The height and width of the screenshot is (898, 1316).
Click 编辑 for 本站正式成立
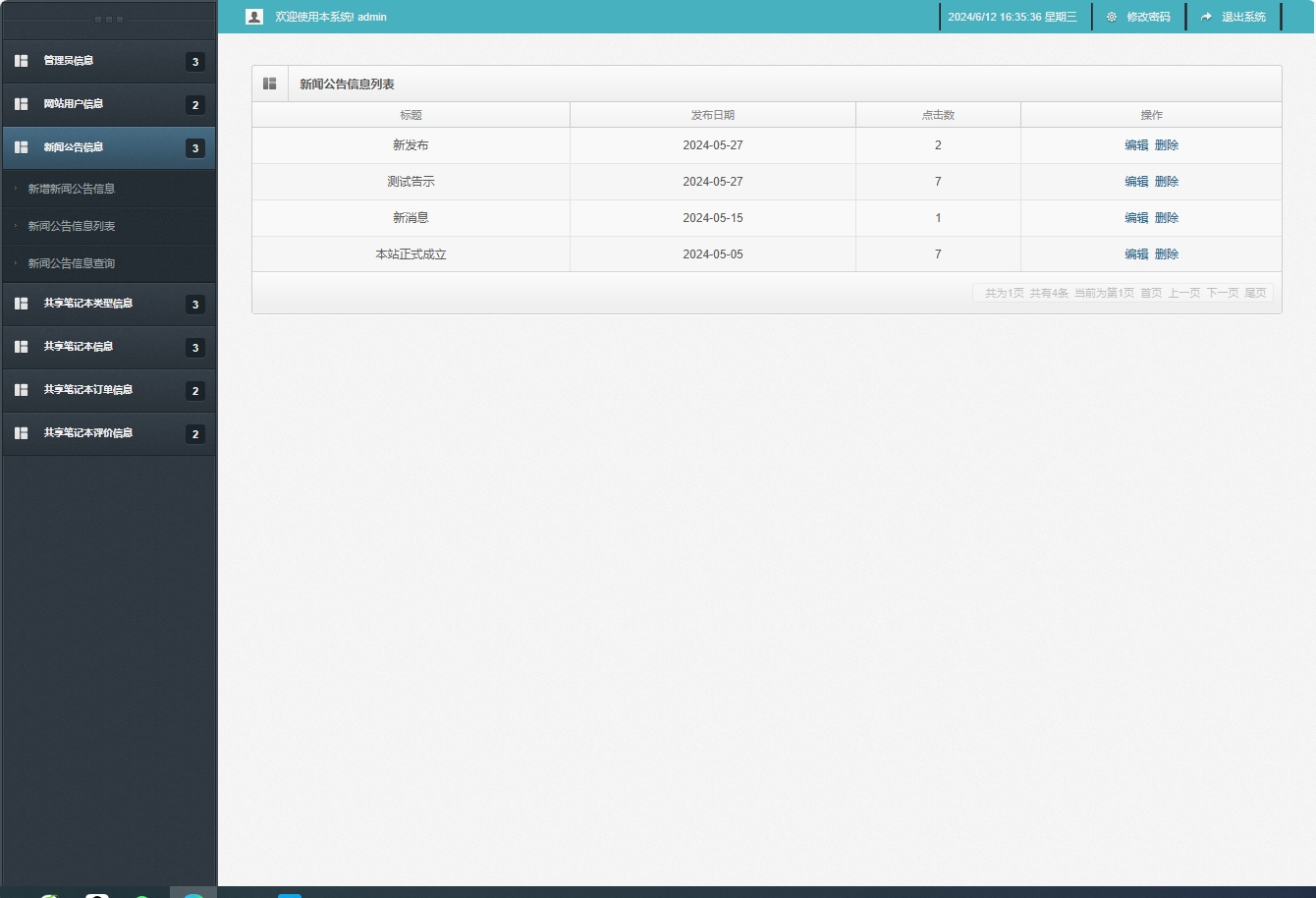pyautogui.click(x=1136, y=254)
